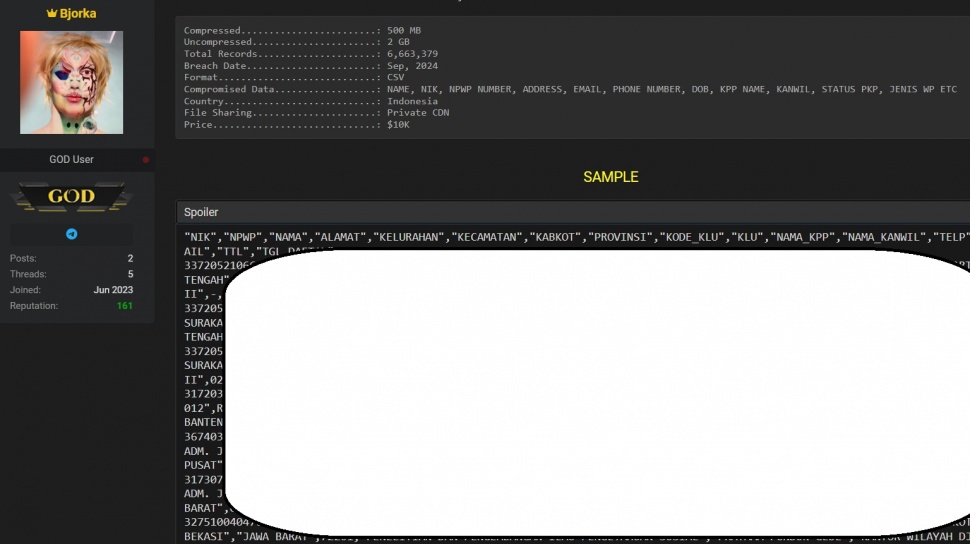Image resolution: width=970 pixels, height=544 pixels.
Task: Click the CSV header row starting with NIK
Action: point(575,237)
